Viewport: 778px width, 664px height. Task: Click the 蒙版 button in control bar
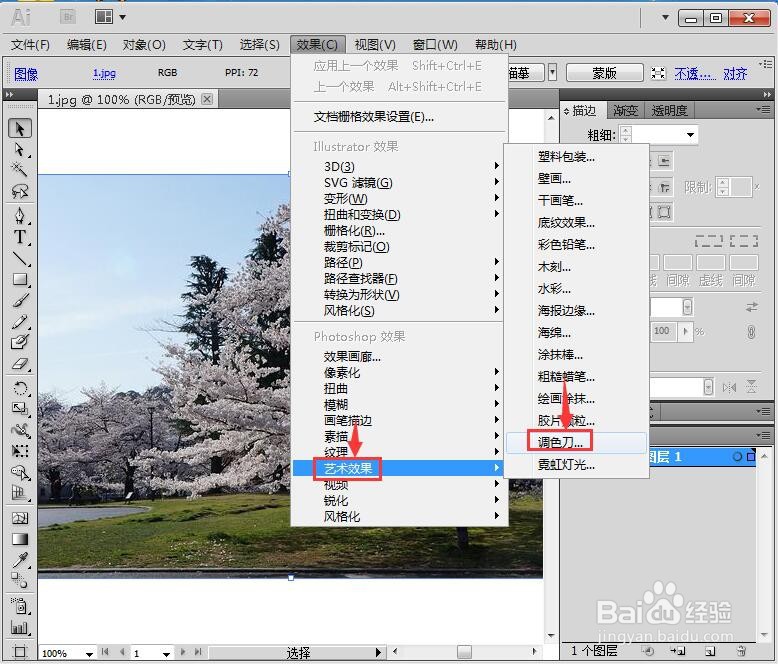coord(604,73)
